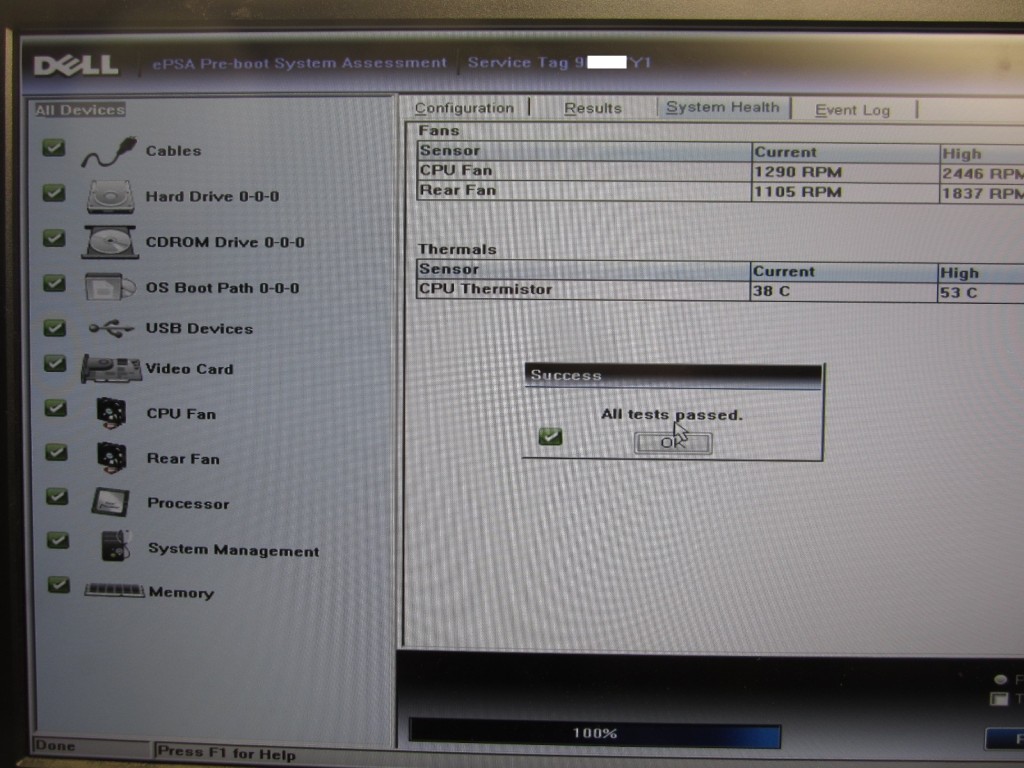This screenshot has width=1024, height=768.
Task: Click the CDROM Drive 0-0-0 disc icon
Action: (110, 242)
